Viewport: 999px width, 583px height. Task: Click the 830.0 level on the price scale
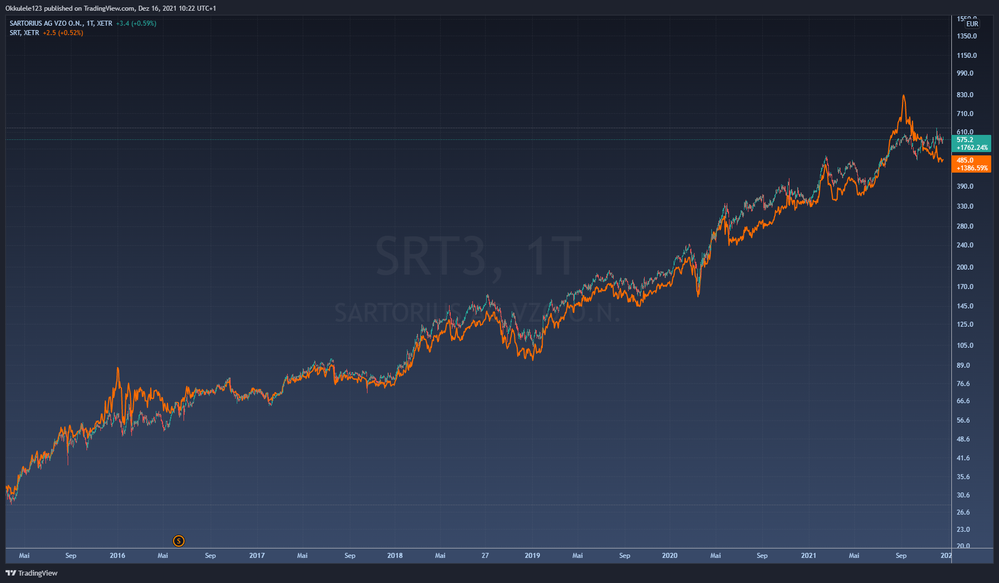coord(965,95)
